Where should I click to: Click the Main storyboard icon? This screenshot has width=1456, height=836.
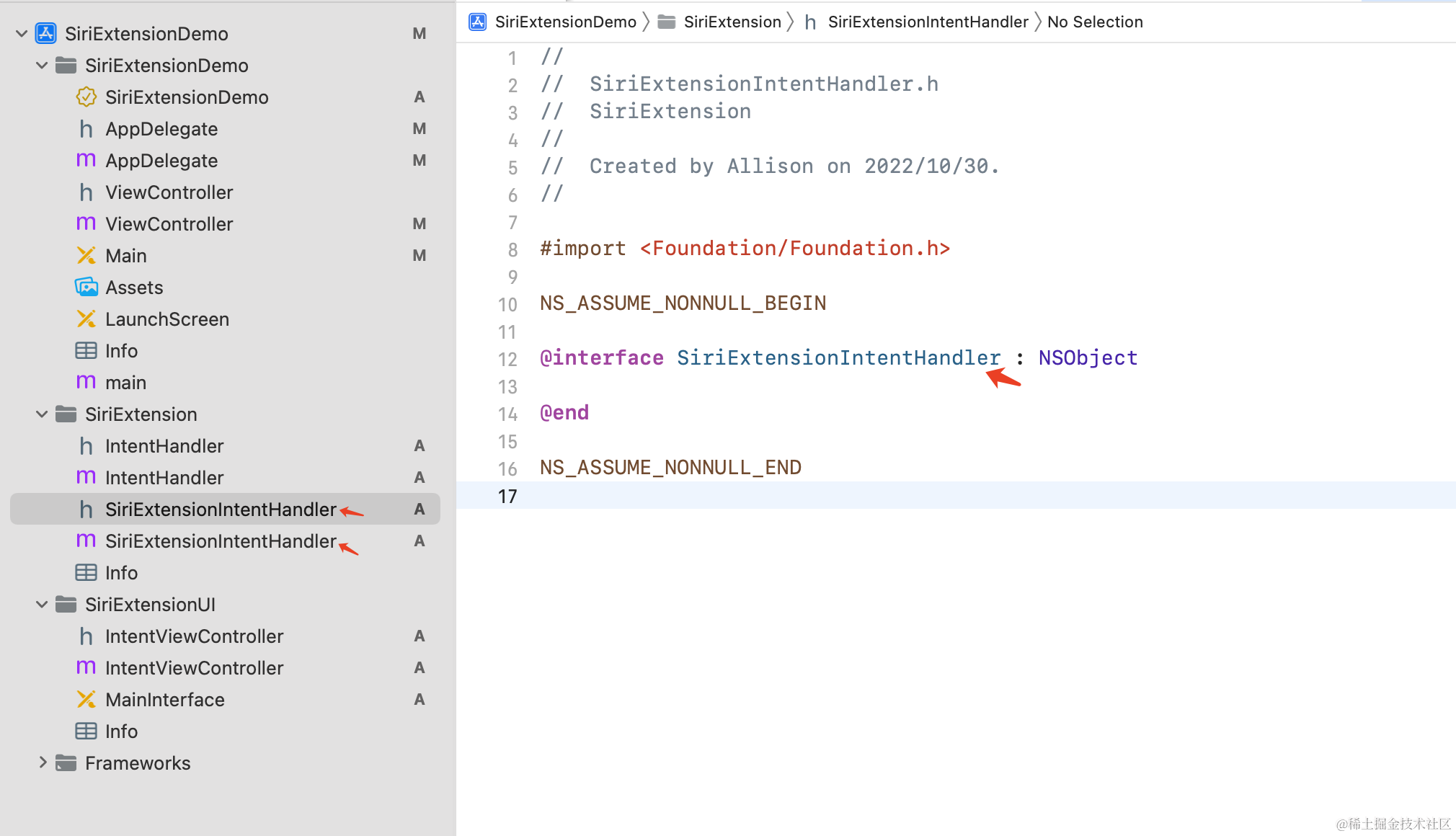[x=86, y=255]
